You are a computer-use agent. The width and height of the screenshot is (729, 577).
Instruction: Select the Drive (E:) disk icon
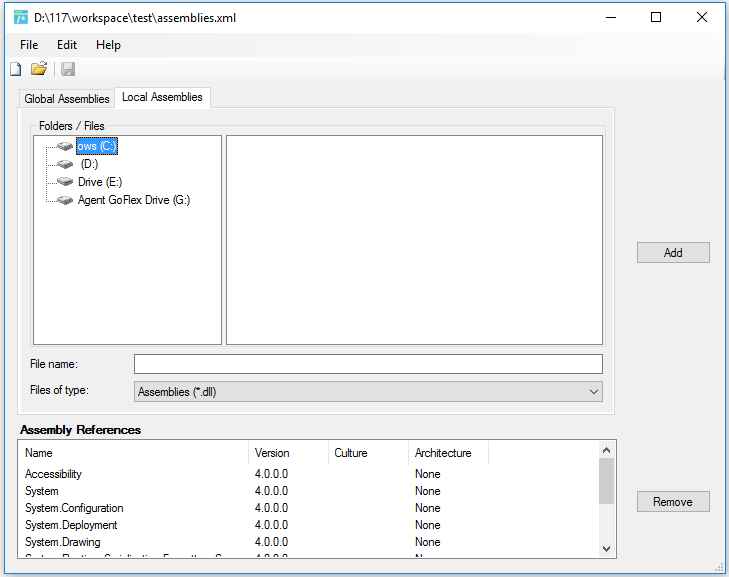point(65,182)
